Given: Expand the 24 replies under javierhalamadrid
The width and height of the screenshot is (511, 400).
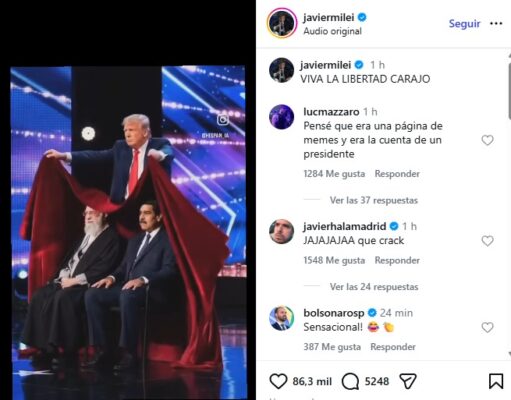Looking at the screenshot, I should [374, 287].
